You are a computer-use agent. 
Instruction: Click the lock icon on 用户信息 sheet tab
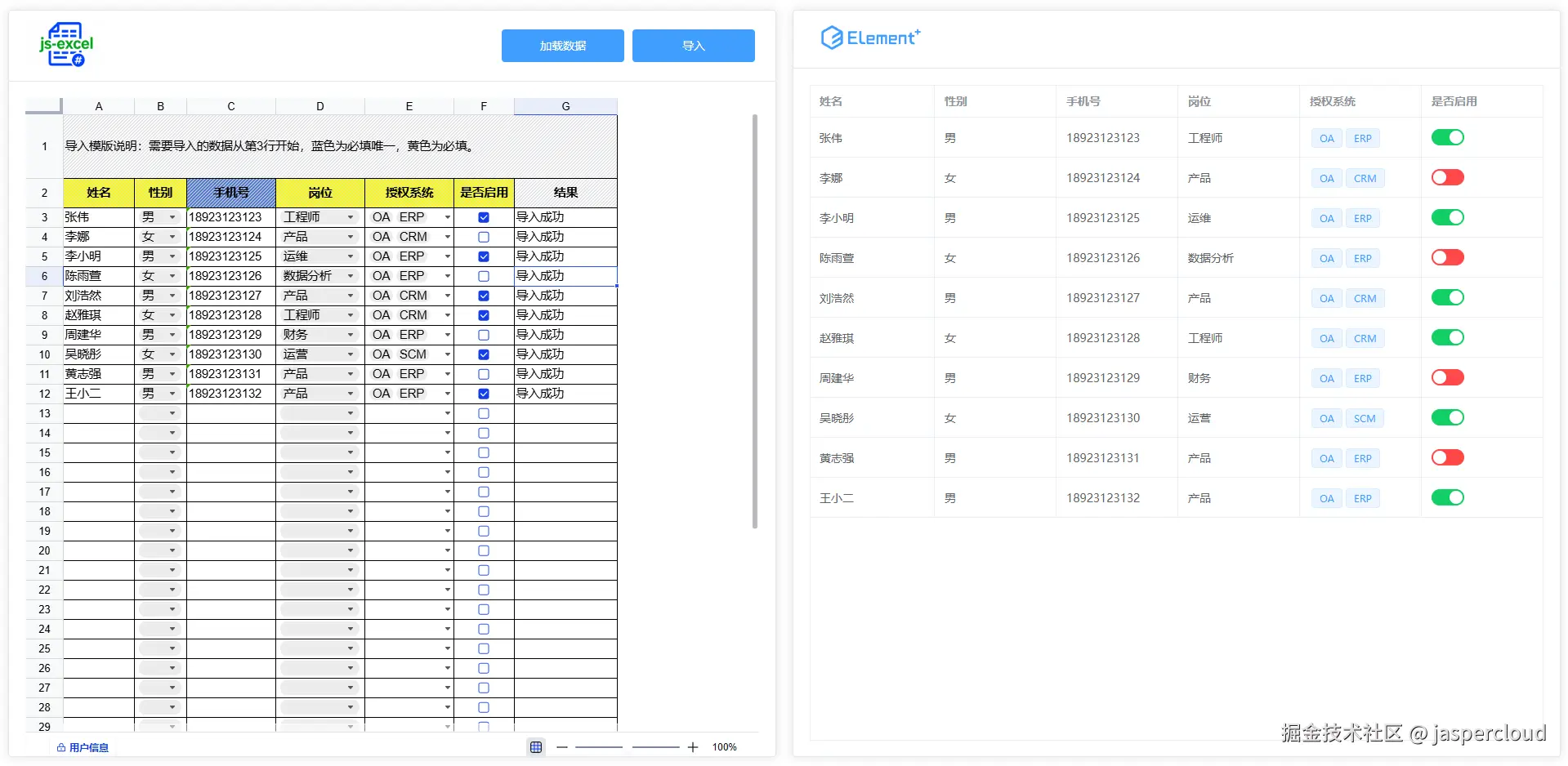click(61, 747)
